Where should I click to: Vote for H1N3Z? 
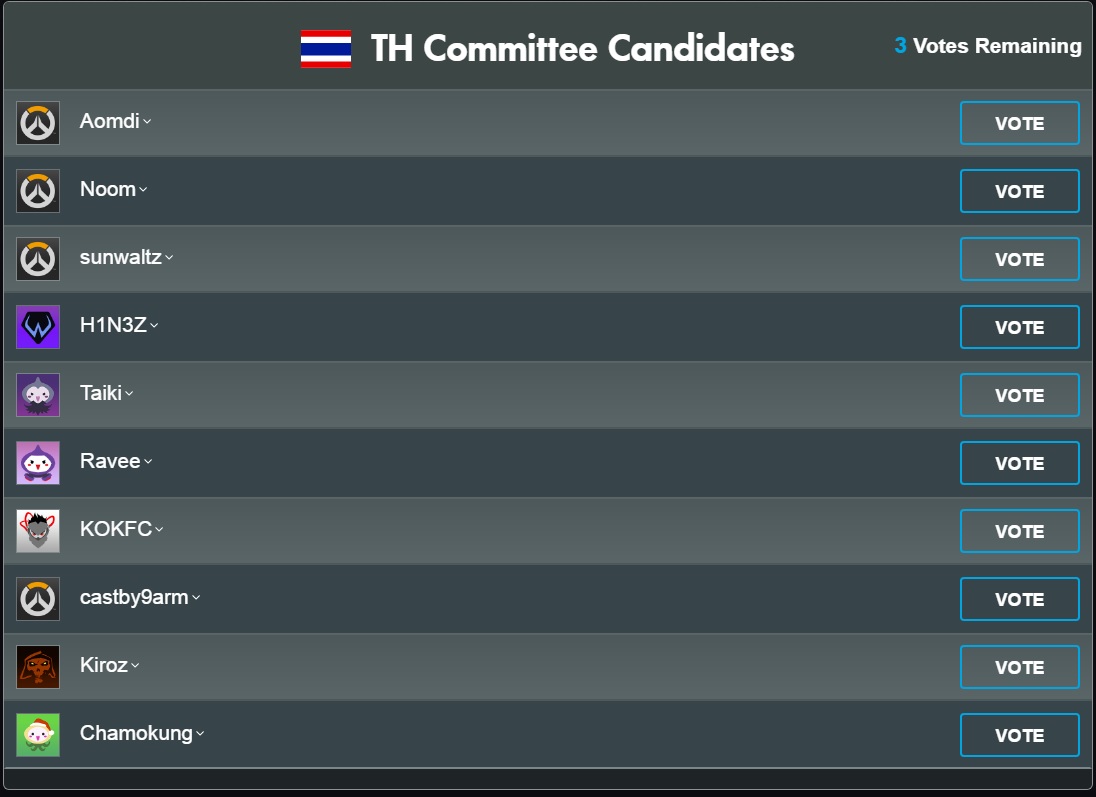[x=1020, y=327]
